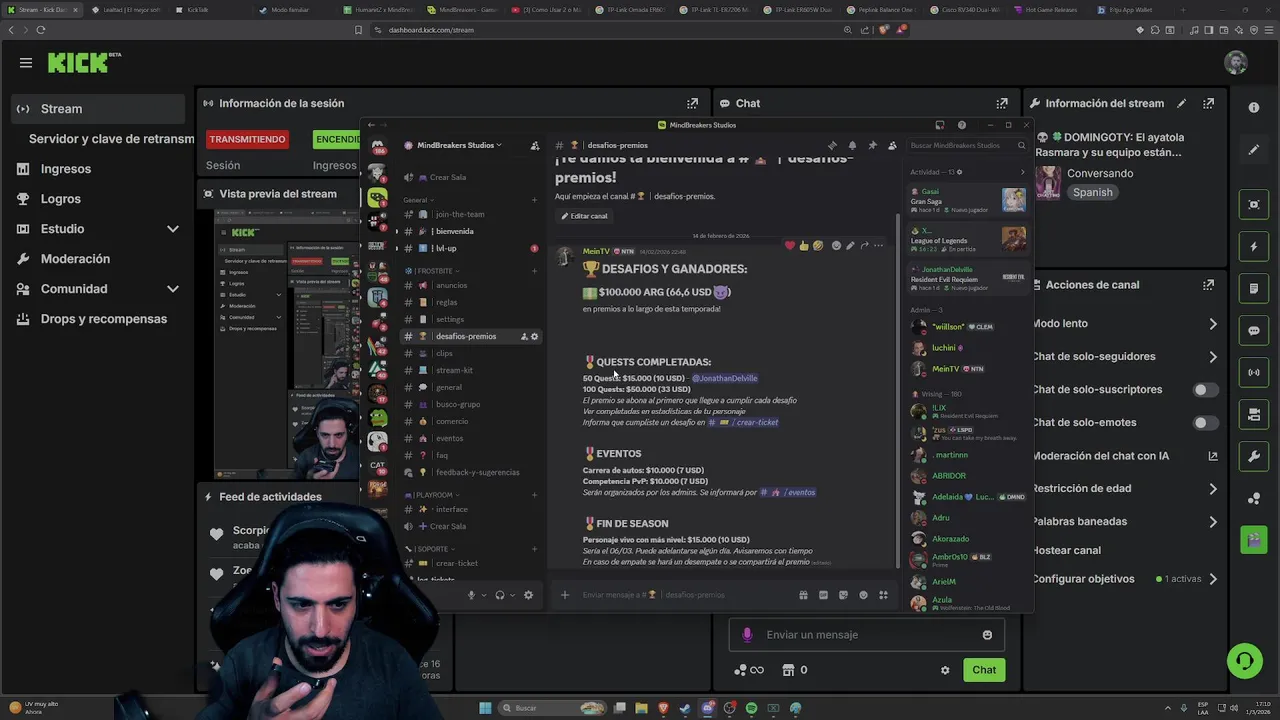Open Discord help question mark icon
This screenshot has height=720, width=1280.
[x=962, y=125]
